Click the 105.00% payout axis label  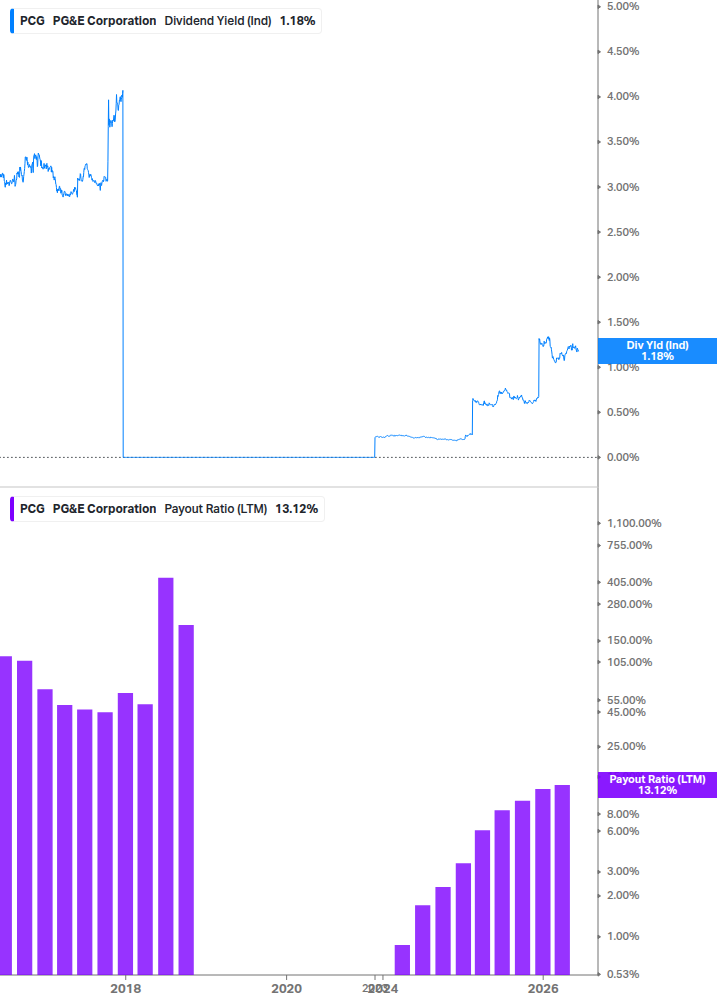629,662
